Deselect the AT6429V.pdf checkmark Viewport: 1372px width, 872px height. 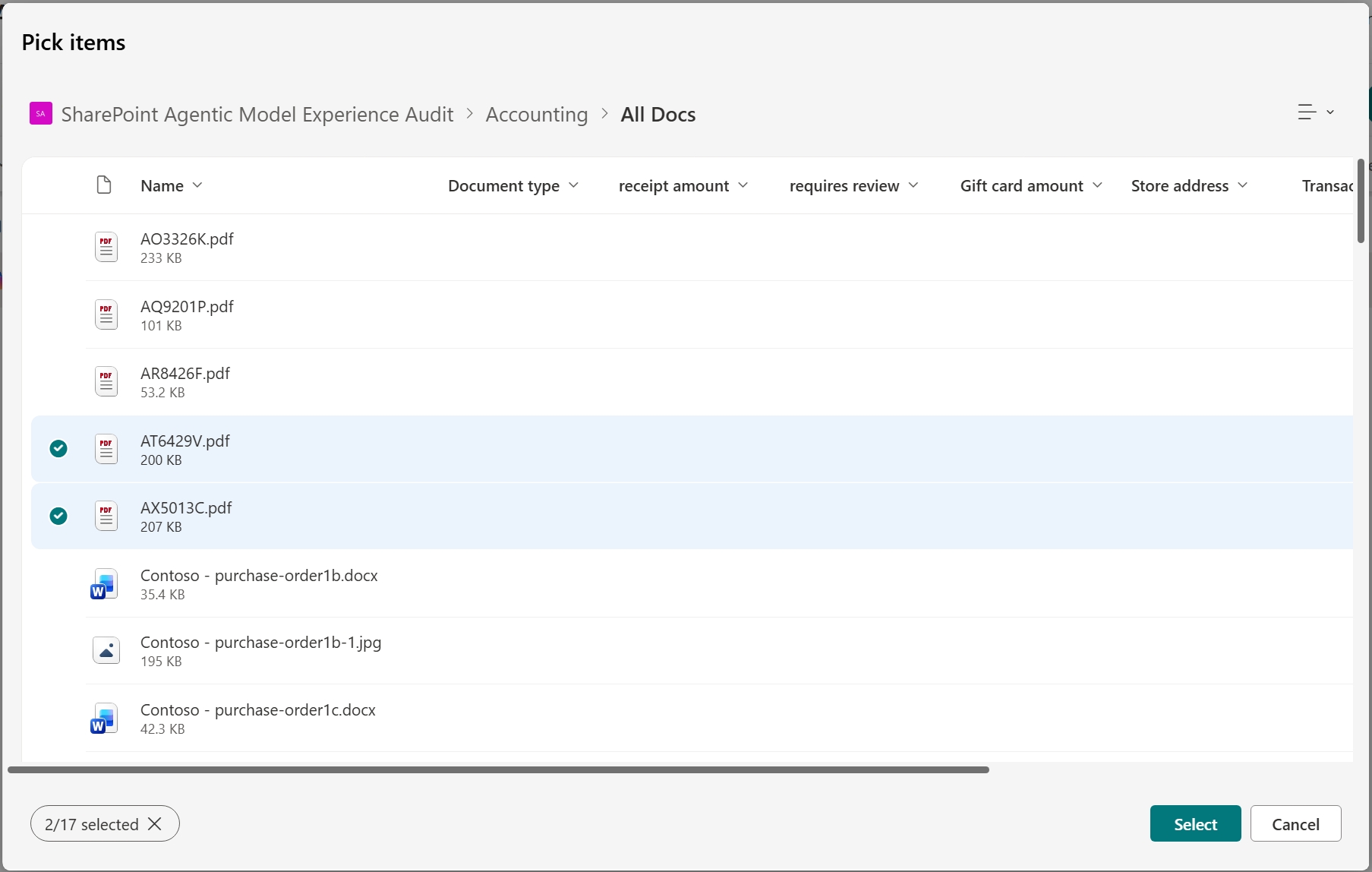coord(58,449)
